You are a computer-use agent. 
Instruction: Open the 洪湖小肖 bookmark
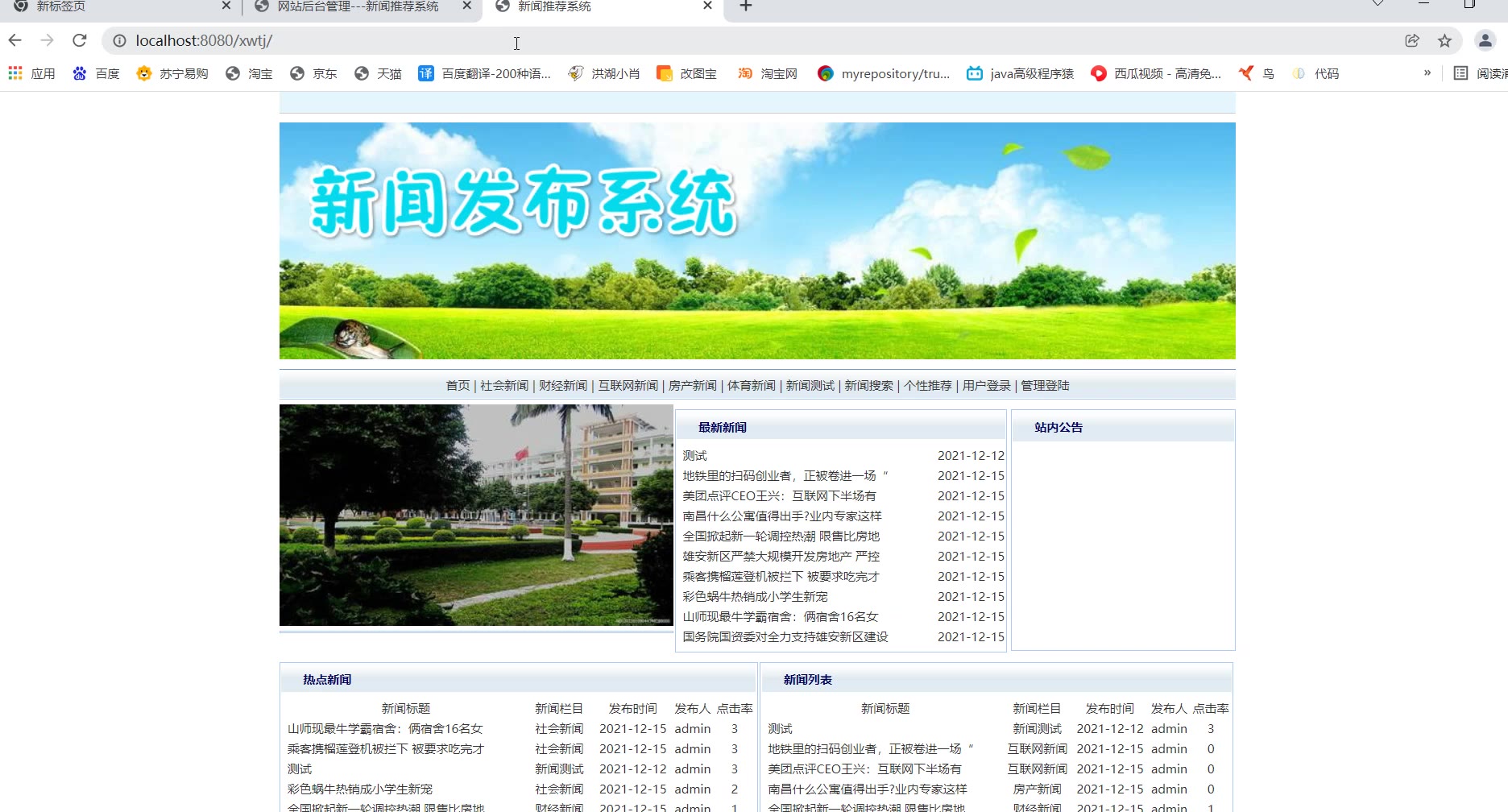(x=604, y=73)
